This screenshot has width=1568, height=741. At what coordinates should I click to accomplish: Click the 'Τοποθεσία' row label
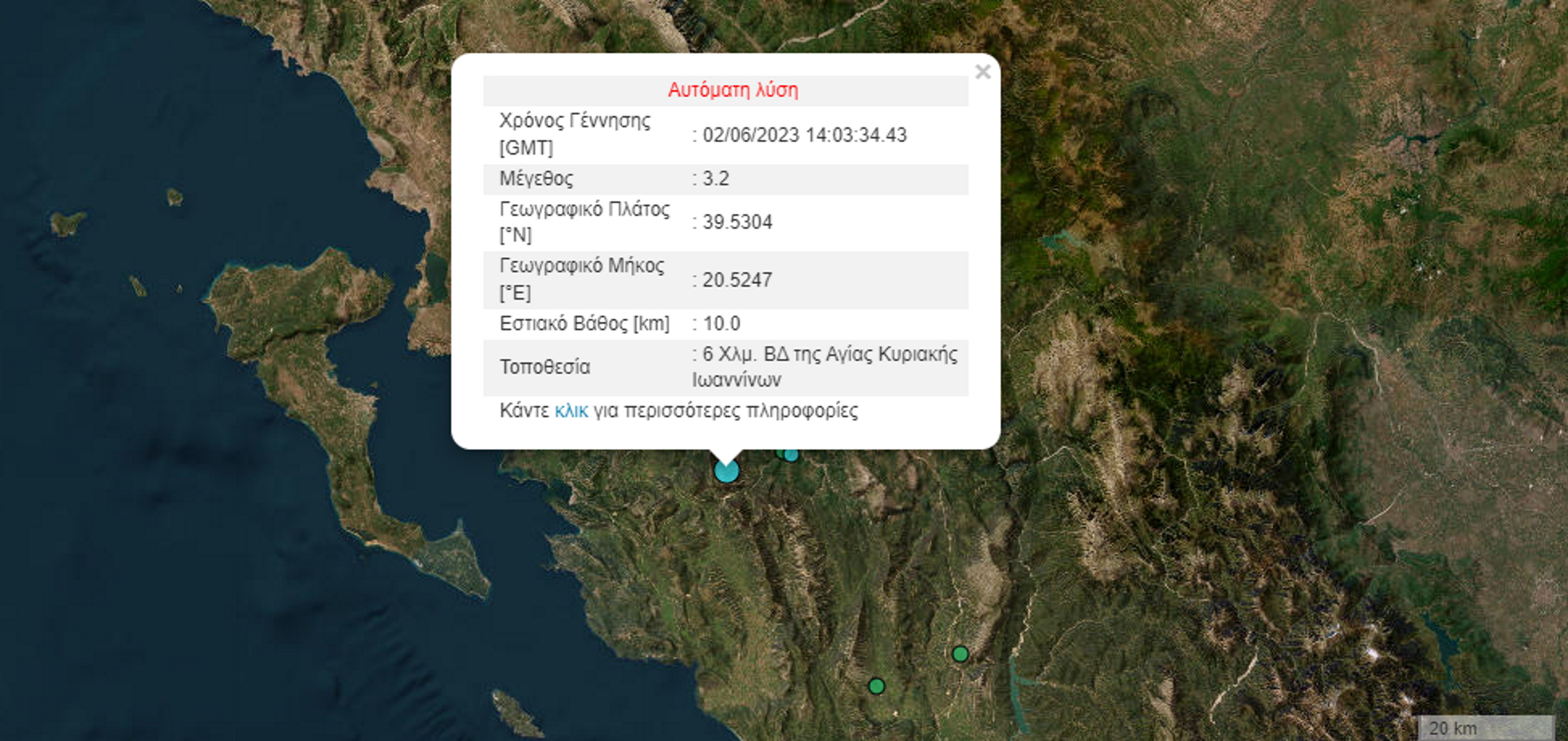544,367
